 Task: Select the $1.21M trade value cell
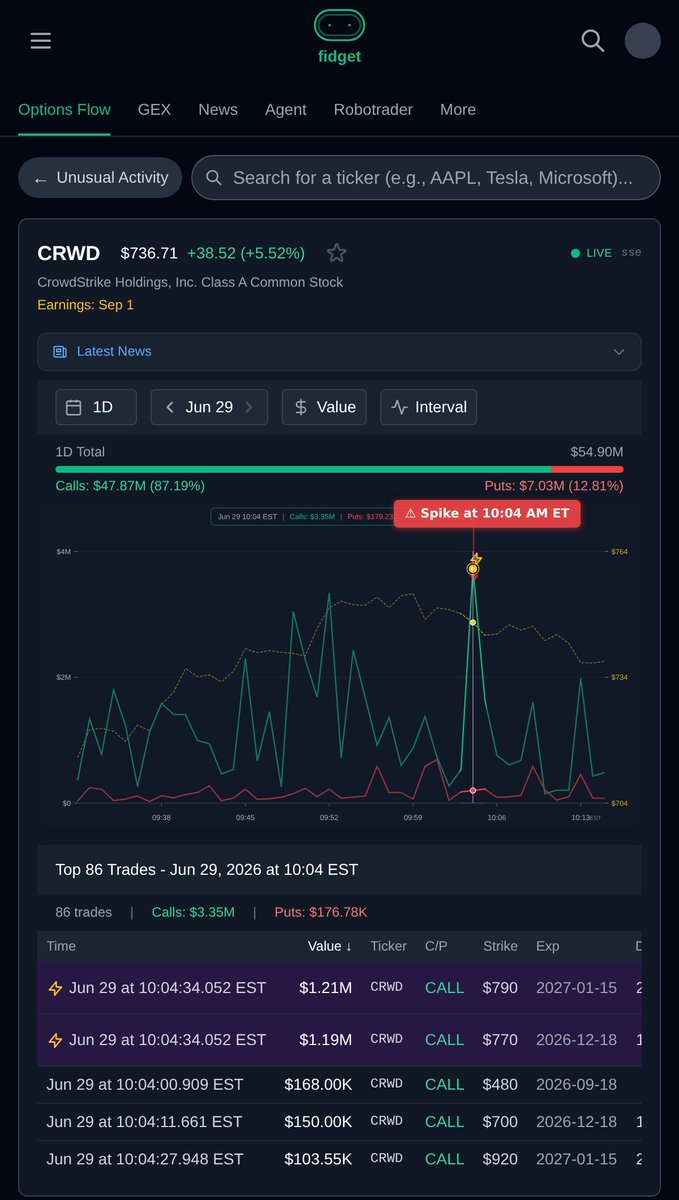coord(325,988)
